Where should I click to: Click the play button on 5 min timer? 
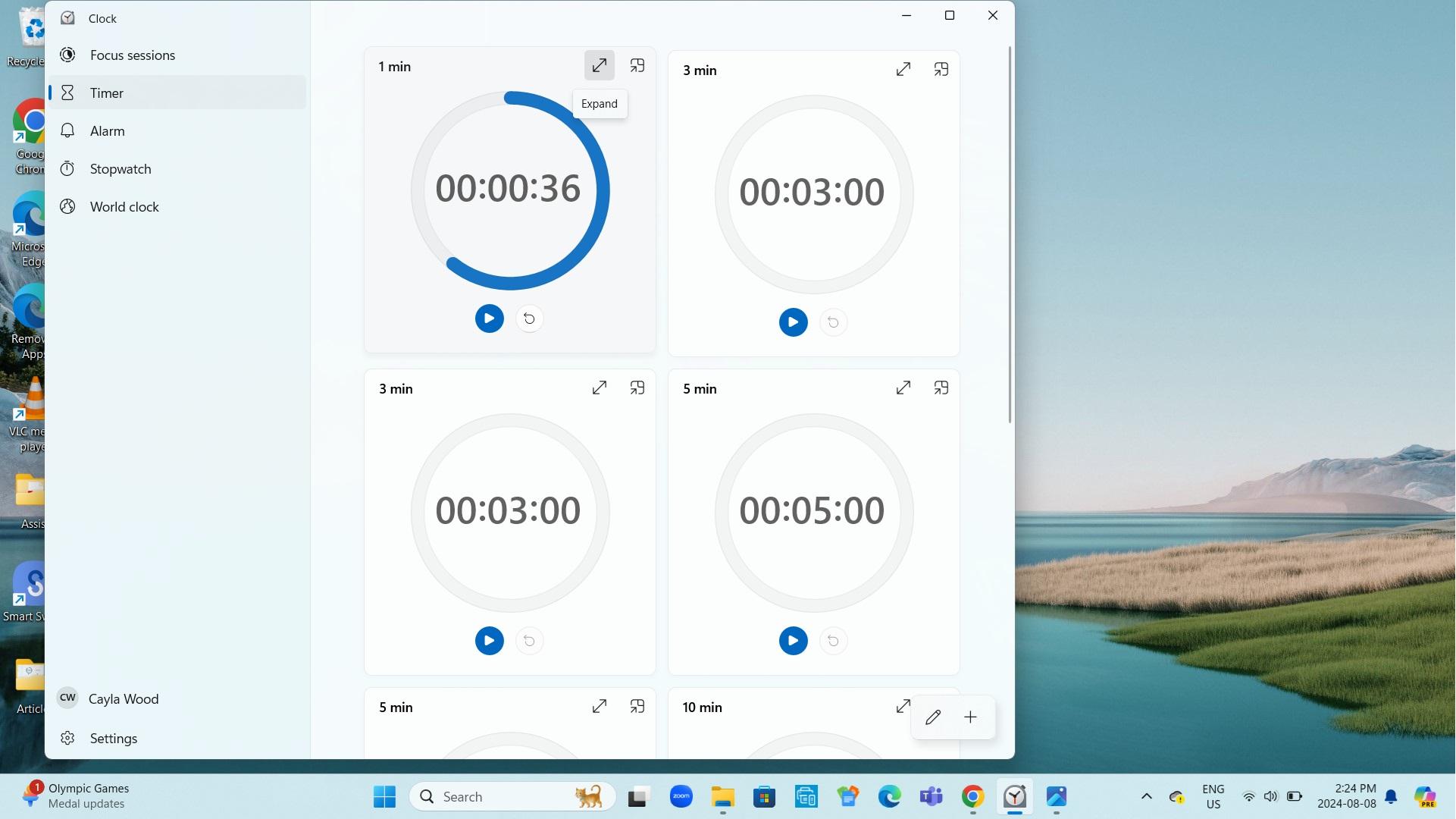[x=793, y=640]
